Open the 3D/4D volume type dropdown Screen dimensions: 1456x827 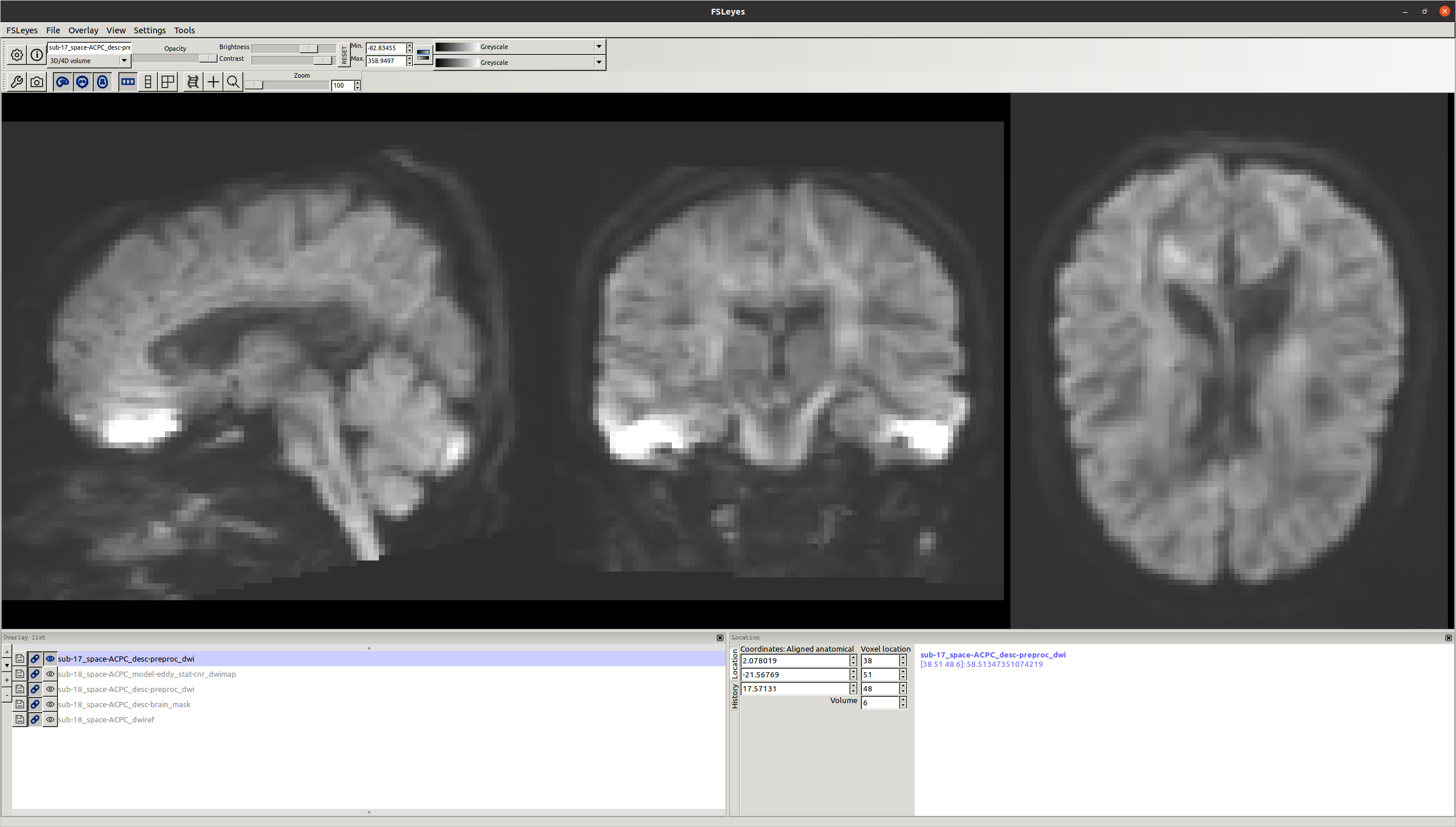coord(124,61)
